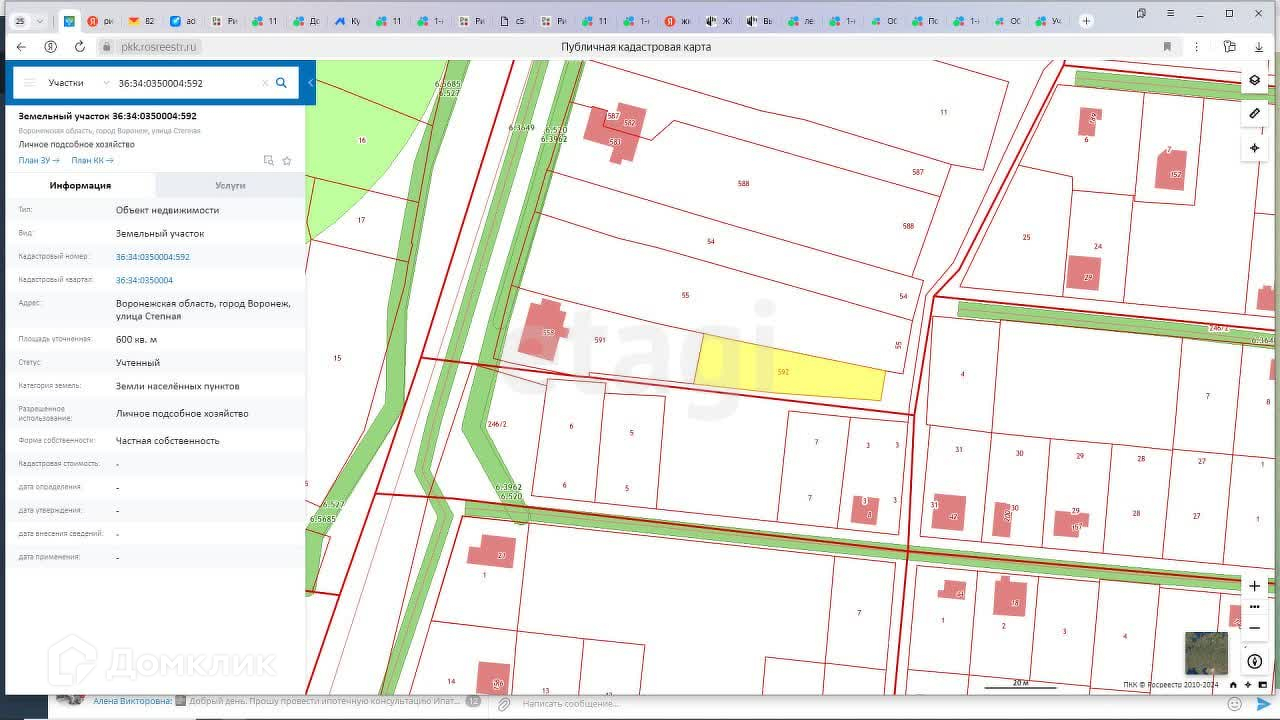Click cadastral quarter link 36:34:0350004
The width and height of the screenshot is (1280, 720).
pyautogui.click(x=144, y=280)
